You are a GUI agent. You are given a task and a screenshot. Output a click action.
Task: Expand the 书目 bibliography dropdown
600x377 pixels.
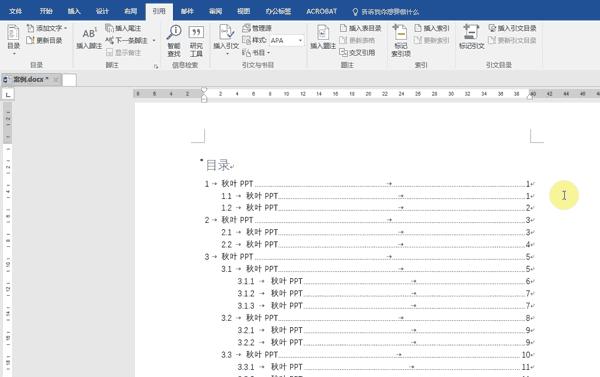[256, 52]
